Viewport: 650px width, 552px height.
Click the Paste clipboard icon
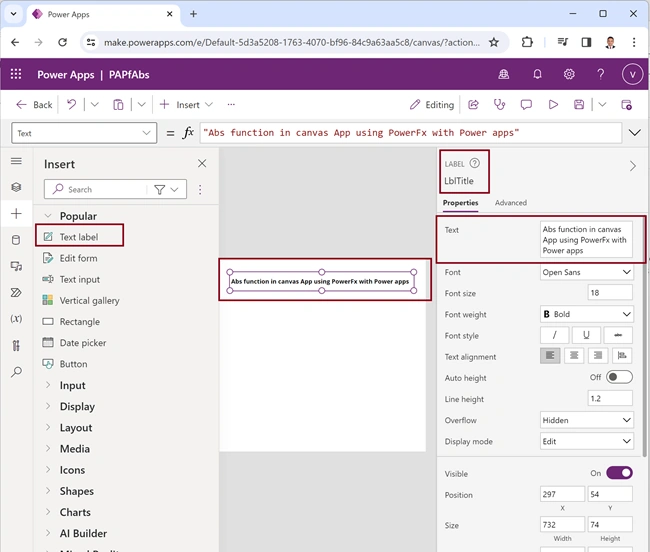point(118,104)
